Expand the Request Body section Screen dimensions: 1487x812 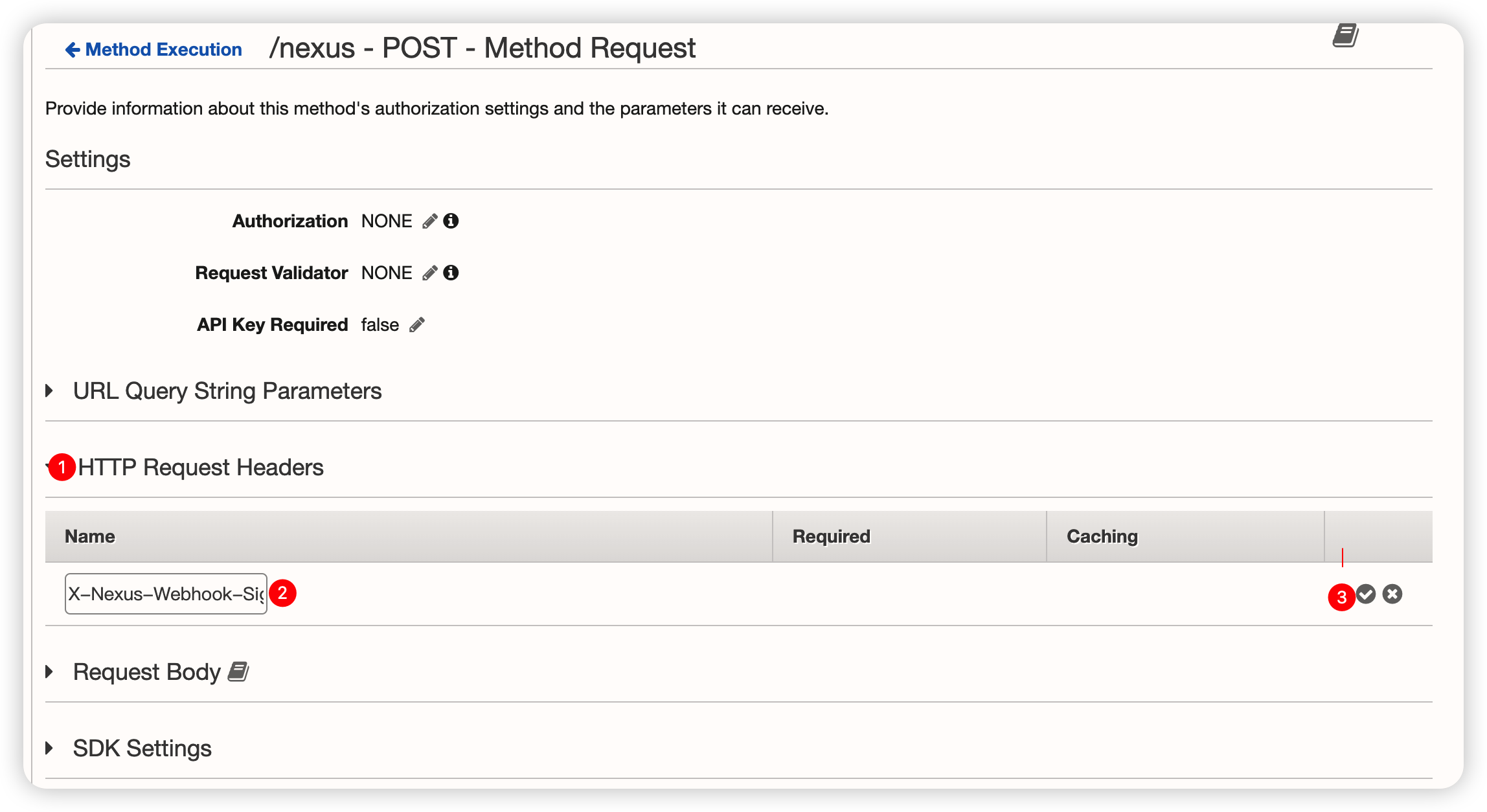(x=50, y=672)
